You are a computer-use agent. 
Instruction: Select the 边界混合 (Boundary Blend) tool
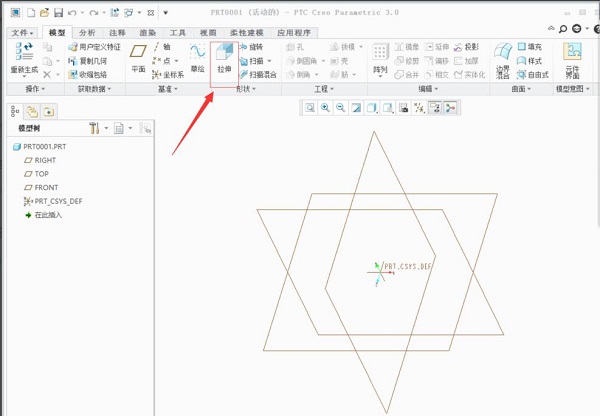[503, 58]
